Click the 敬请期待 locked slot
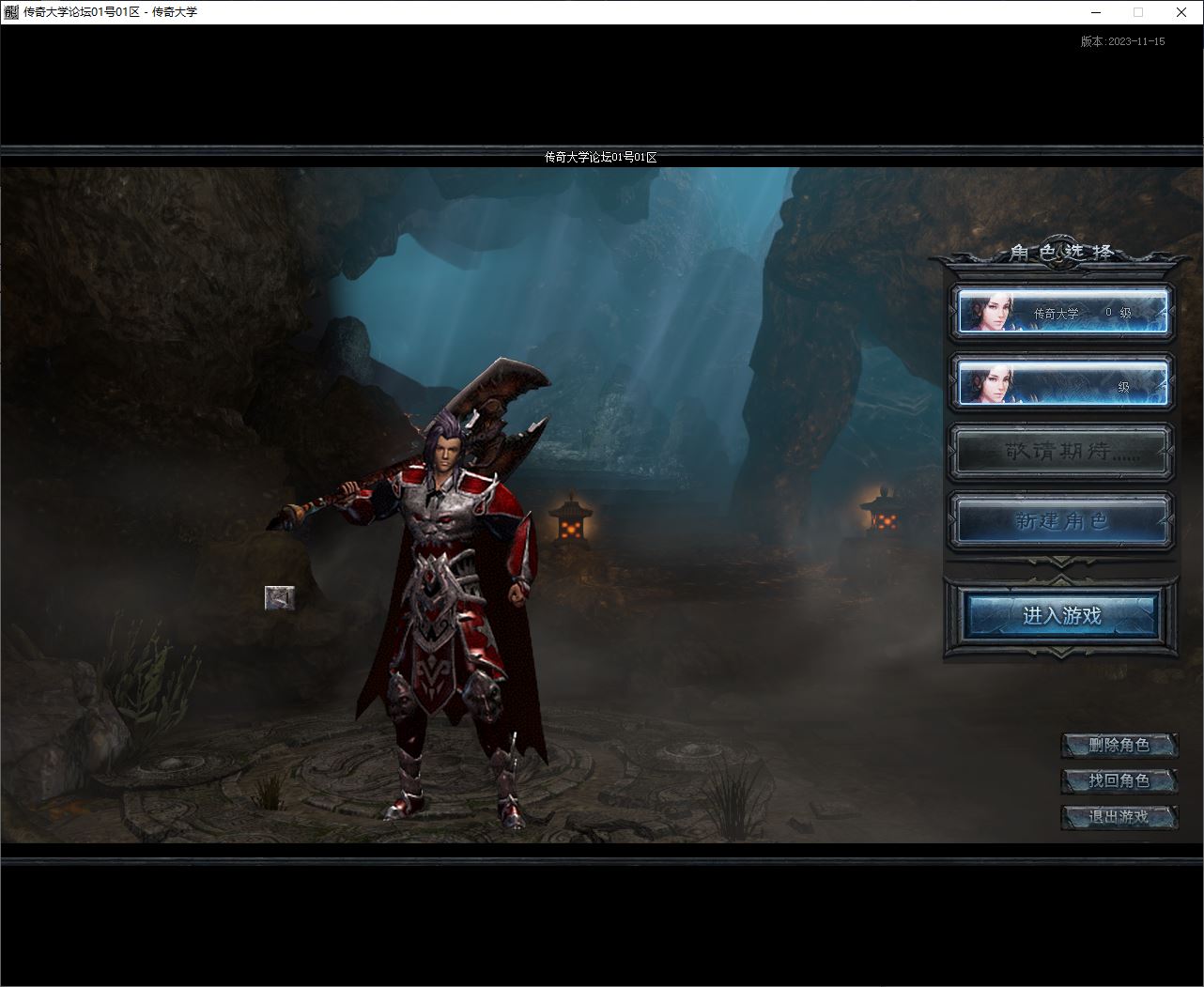The width and height of the screenshot is (1204, 987). tap(1062, 452)
